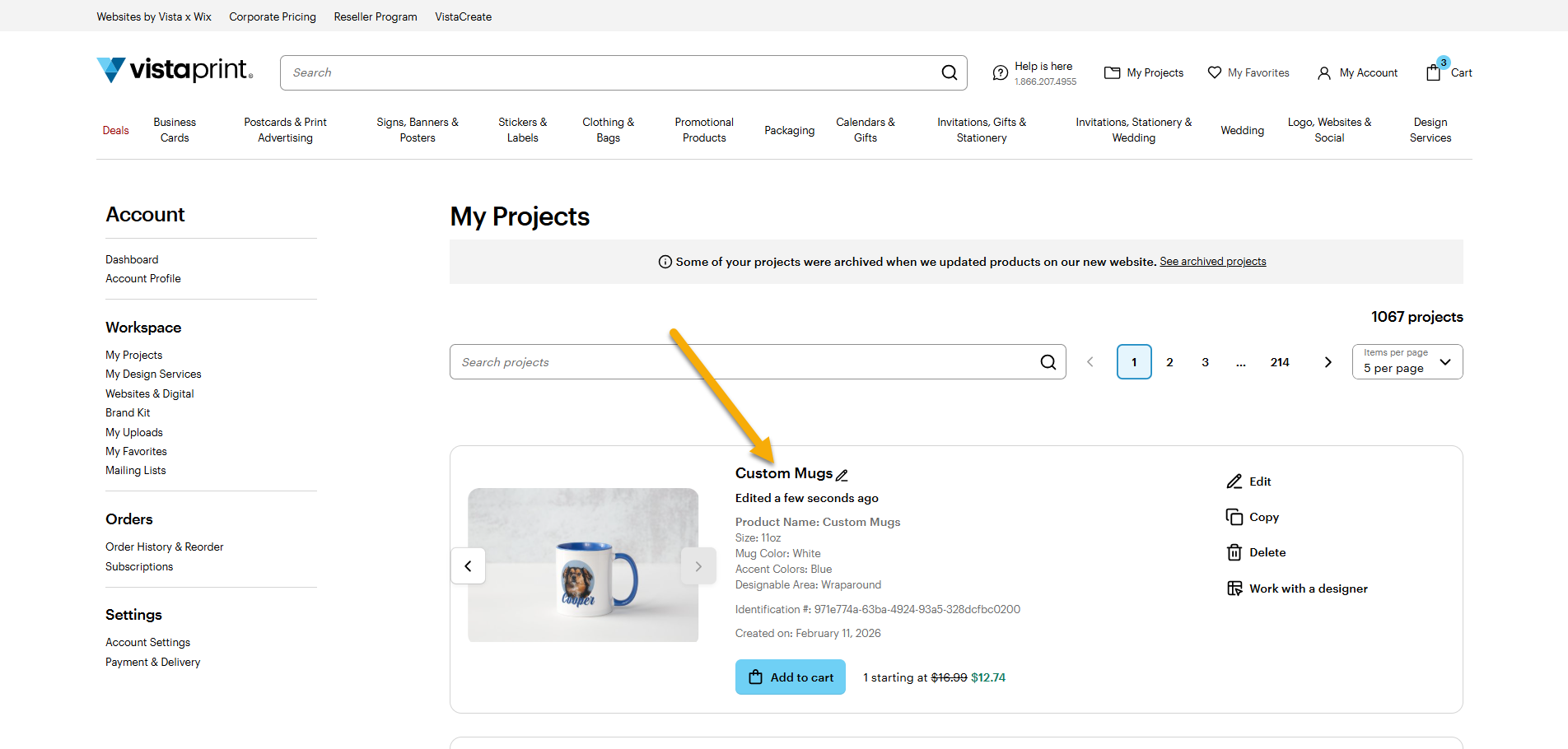This screenshot has height=749, width=1568.
Task: Open Brand Kit in sidebar
Action: pyautogui.click(x=128, y=412)
